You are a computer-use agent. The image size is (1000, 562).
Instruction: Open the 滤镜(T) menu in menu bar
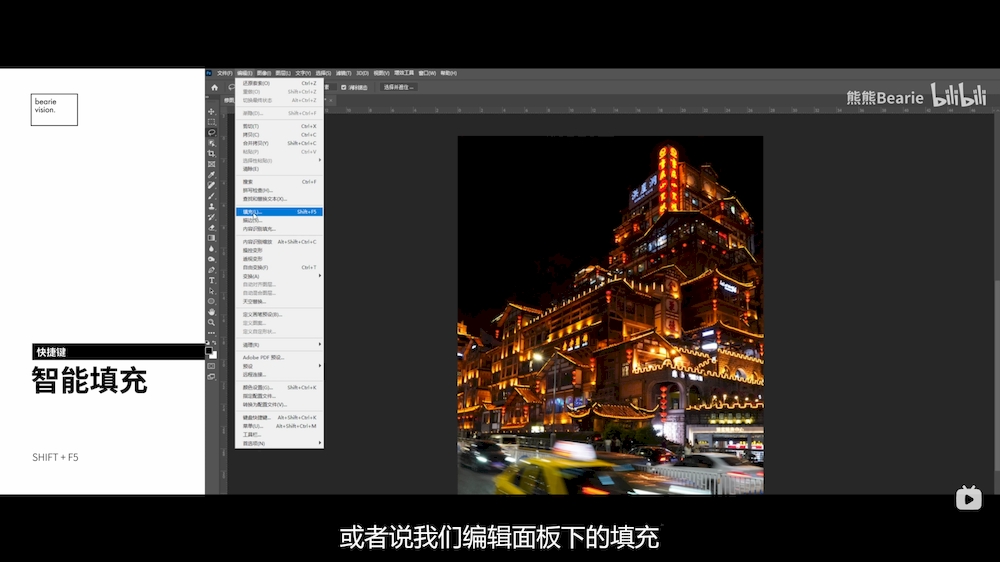pos(343,73)
